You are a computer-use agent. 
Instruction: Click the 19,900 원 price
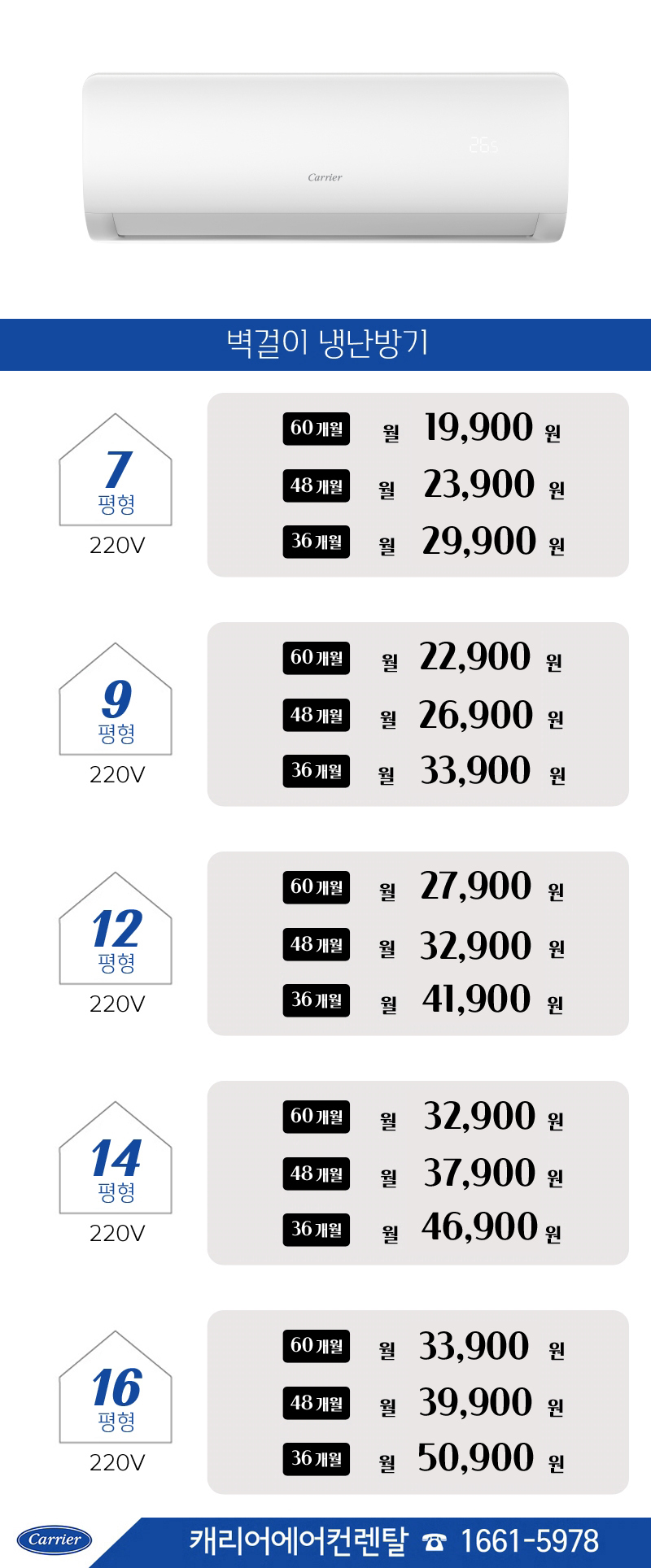pyautogui.click(x=492, y=428)
